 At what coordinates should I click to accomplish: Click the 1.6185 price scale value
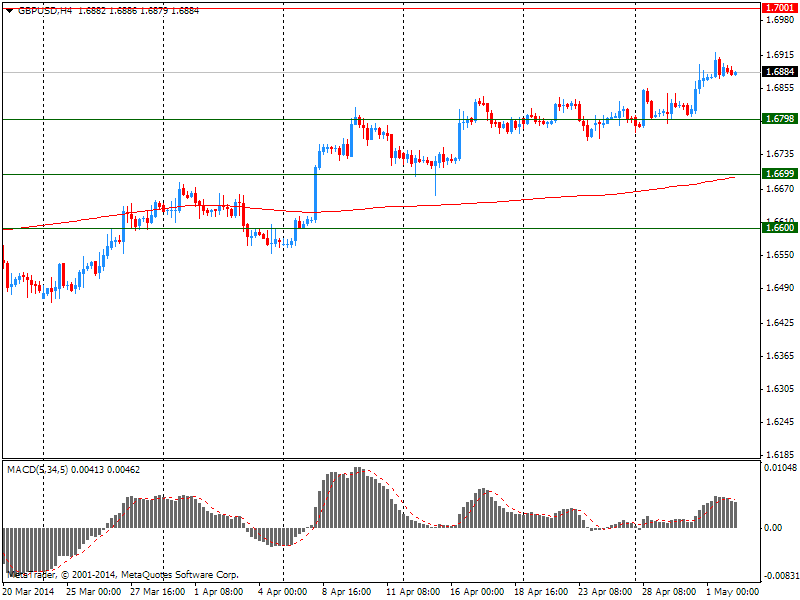click(780, 455)
